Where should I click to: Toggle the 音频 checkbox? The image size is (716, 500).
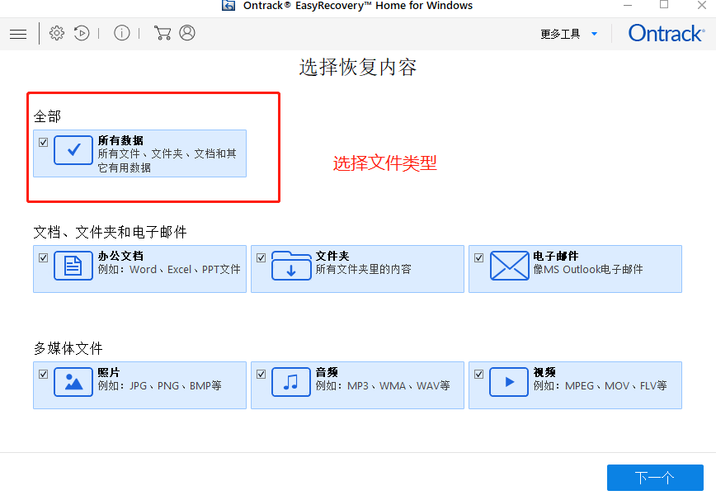point(261,374)
